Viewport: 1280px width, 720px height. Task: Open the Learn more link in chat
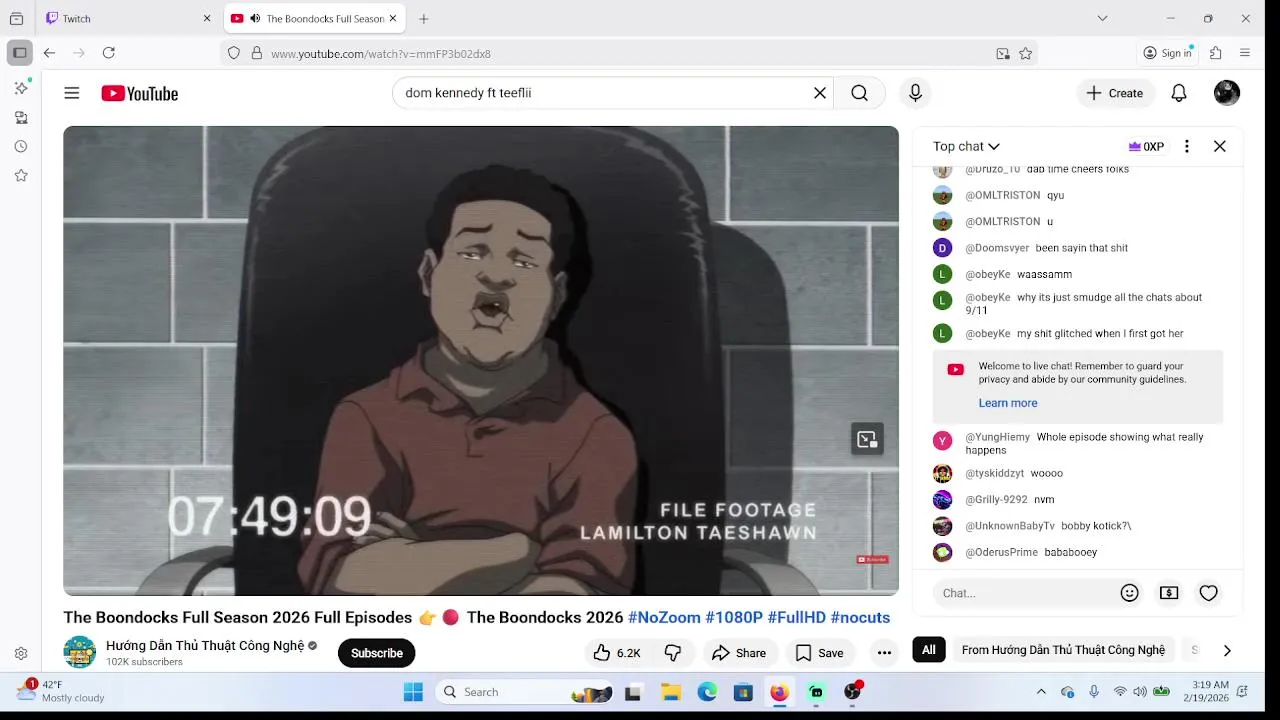click(x=1007, y=403)
